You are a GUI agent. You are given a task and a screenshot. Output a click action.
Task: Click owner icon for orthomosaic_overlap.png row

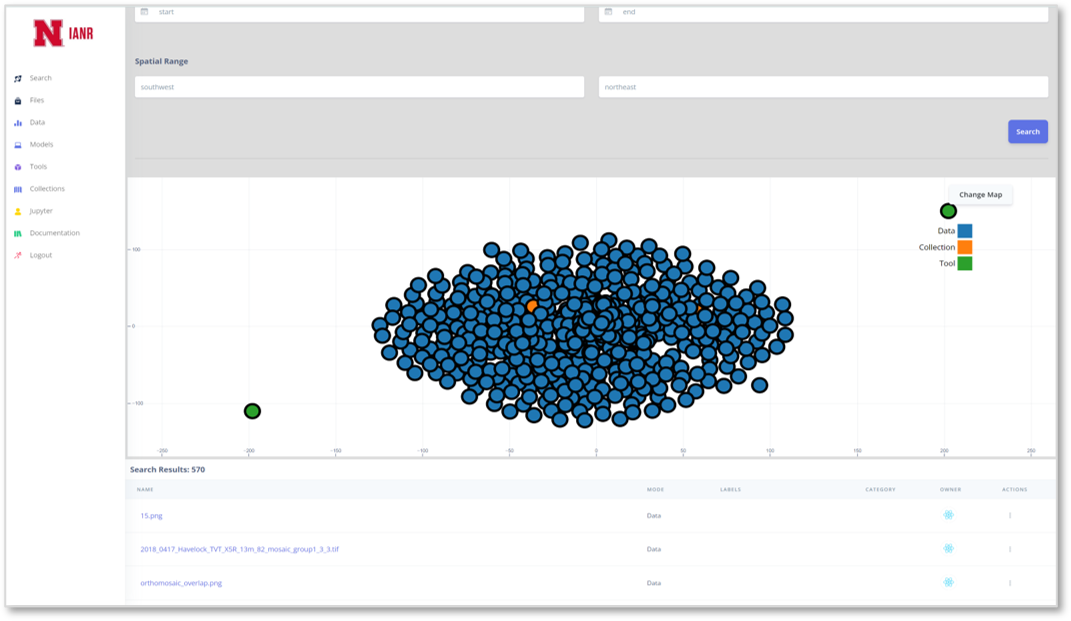(x=948, y=582)
